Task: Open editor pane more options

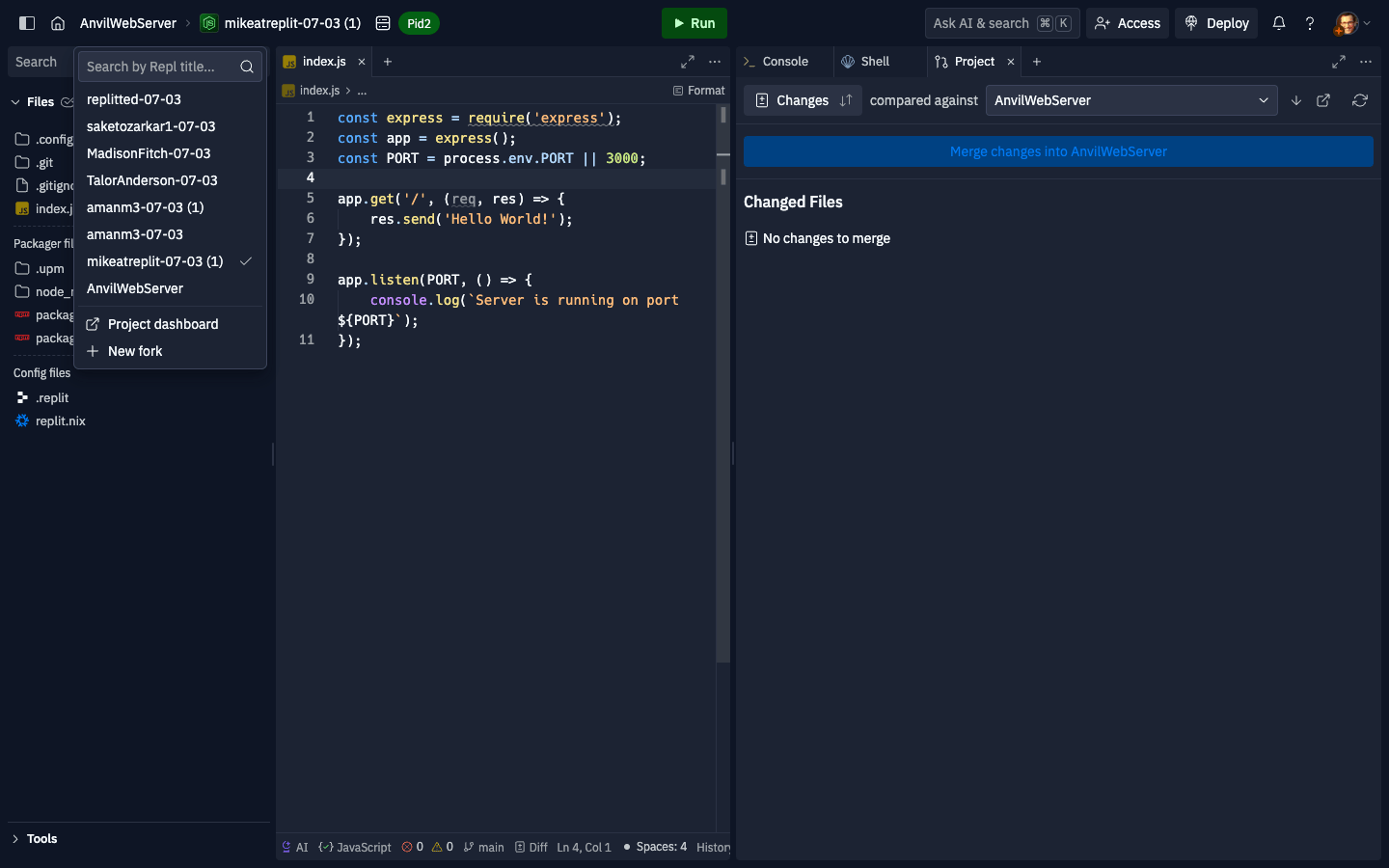Action: coord(715,62)
